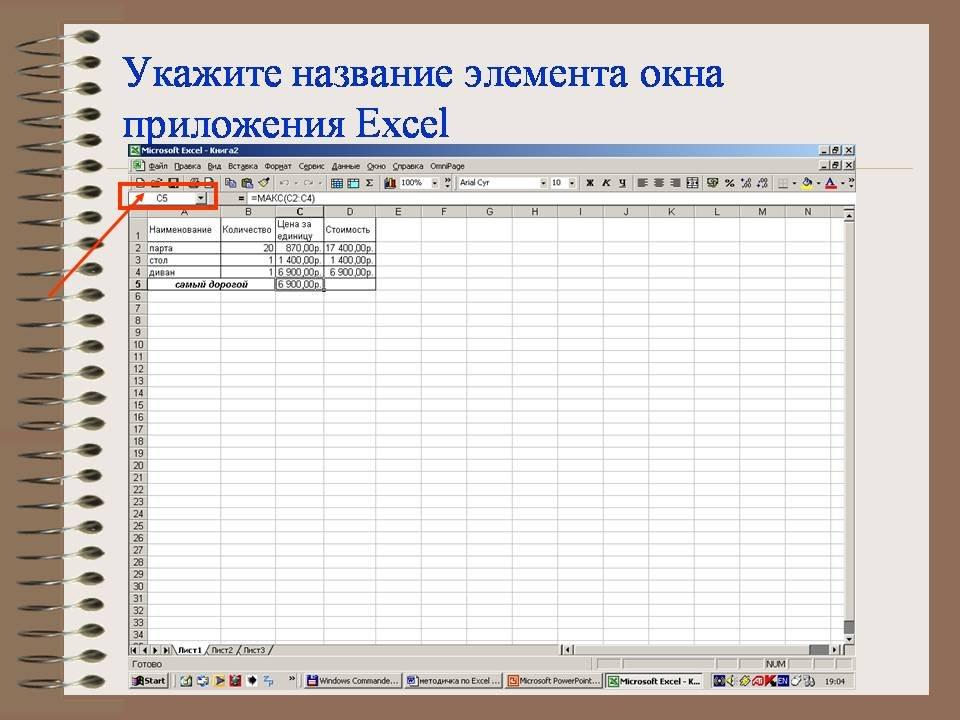Click the Chart Wizard icon
Viewport: 960px width, 720px height.
[387, 183]
